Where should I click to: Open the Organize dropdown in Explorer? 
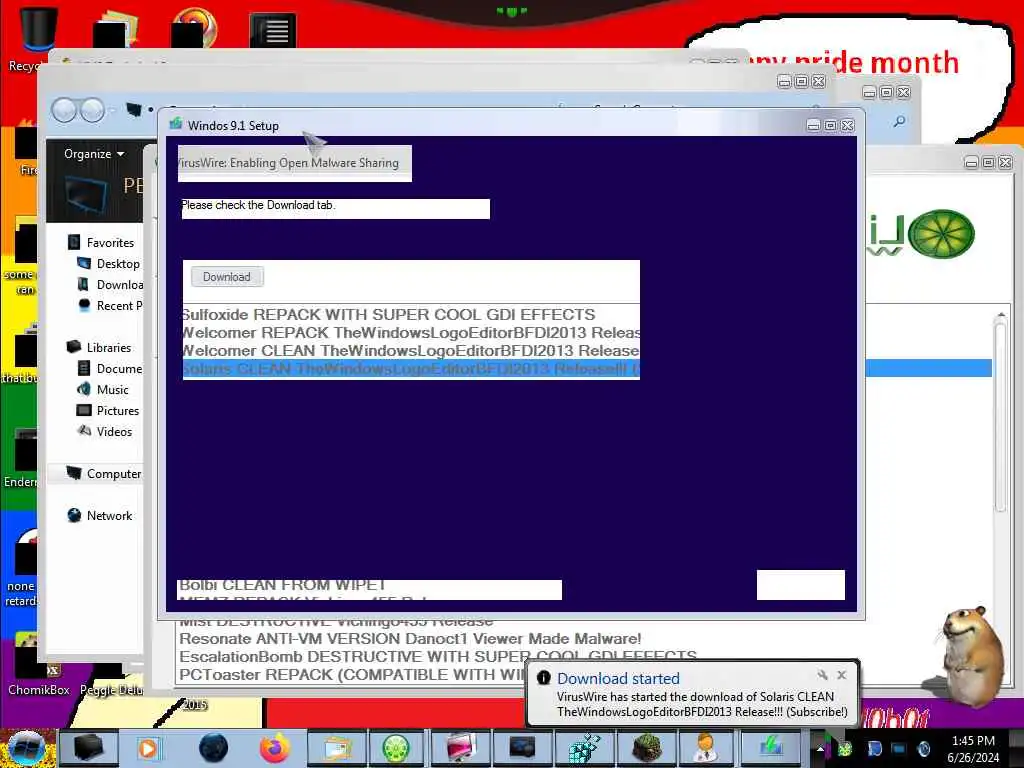94,154
